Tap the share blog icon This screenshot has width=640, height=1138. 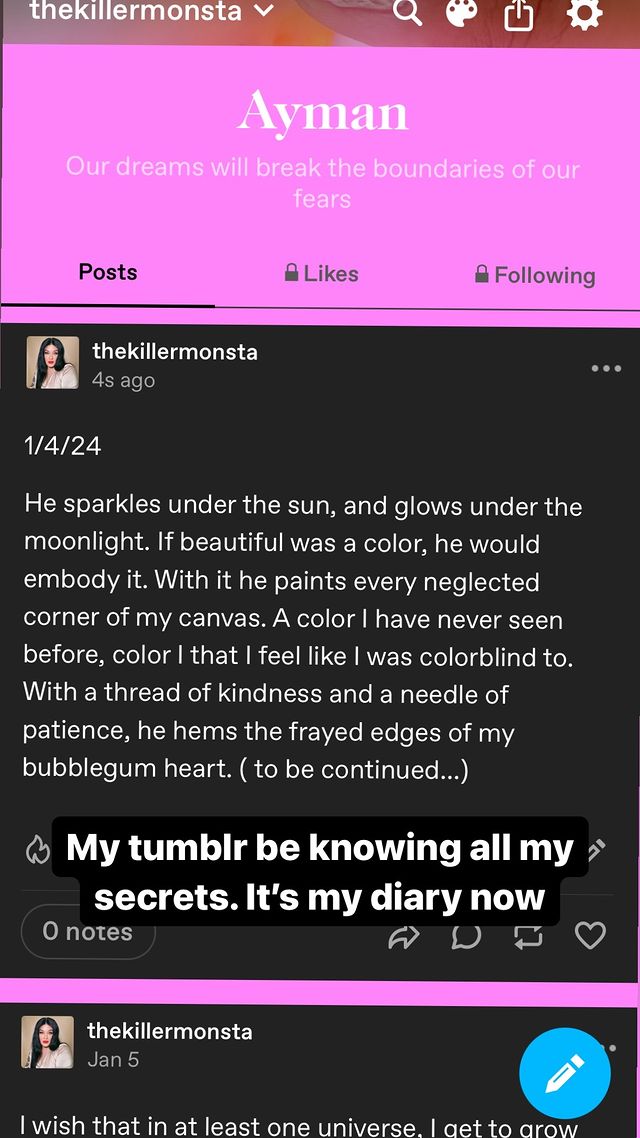click(518, 13)
